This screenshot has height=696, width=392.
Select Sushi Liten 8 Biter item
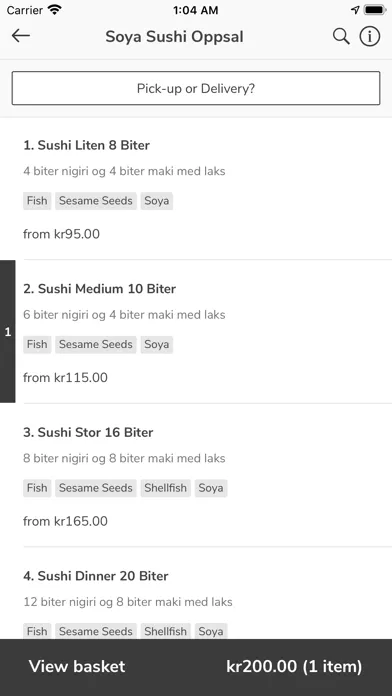pos(196,189)
